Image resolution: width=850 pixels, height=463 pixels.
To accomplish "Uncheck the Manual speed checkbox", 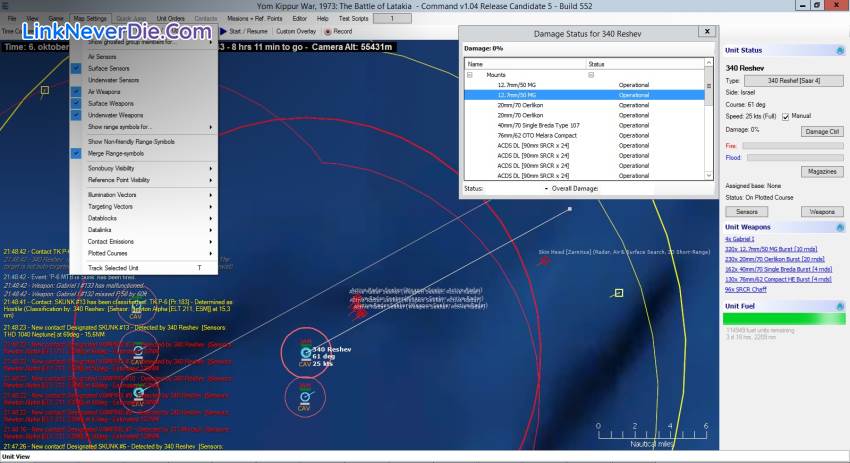I will click(785, 117).
